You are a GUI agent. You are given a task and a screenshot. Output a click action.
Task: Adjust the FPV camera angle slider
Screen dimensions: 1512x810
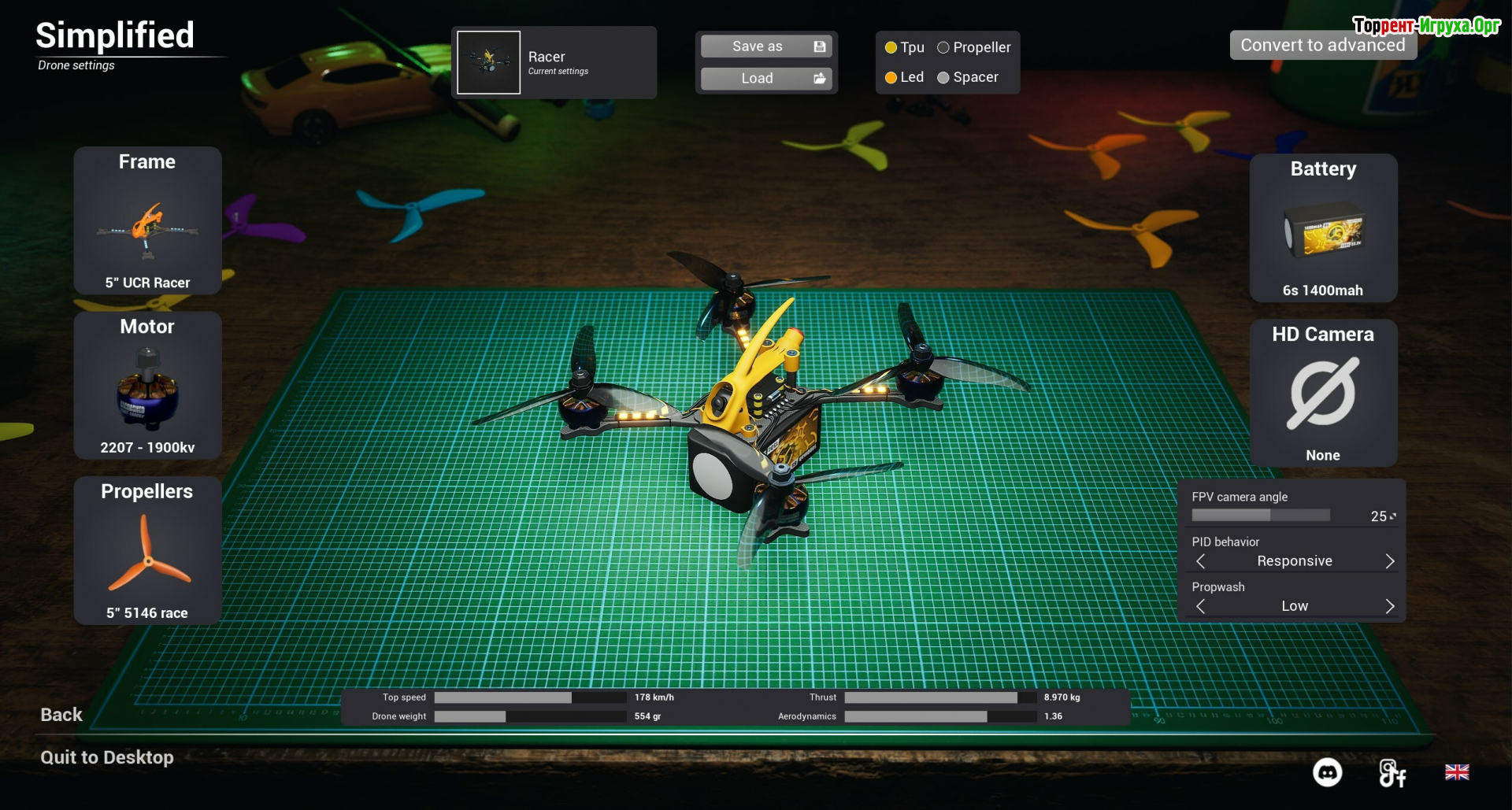1260,516
